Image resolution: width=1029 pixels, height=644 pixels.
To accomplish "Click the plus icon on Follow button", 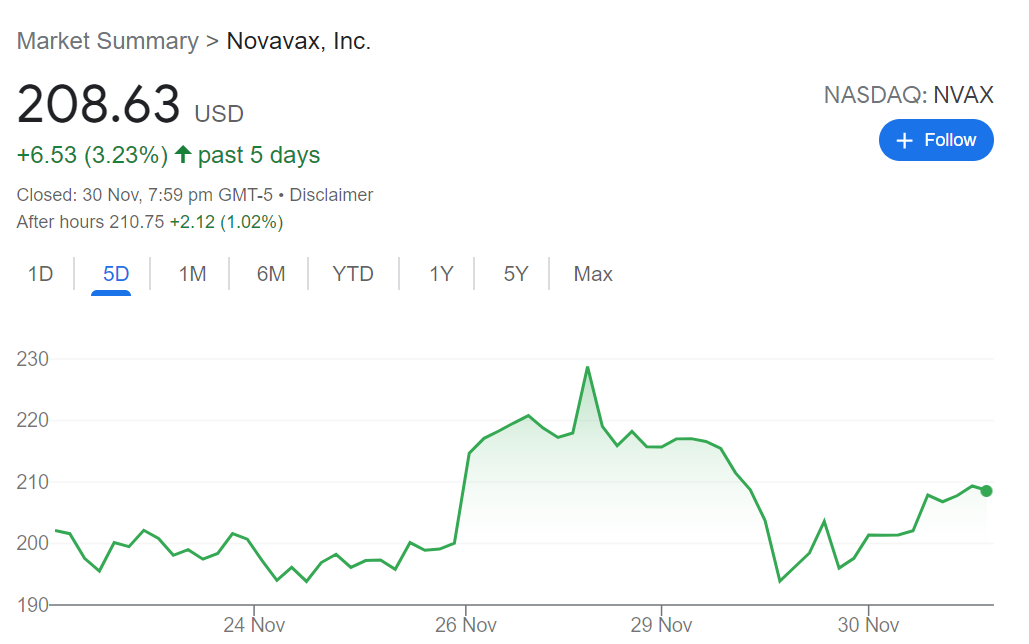I will (905, 141).
